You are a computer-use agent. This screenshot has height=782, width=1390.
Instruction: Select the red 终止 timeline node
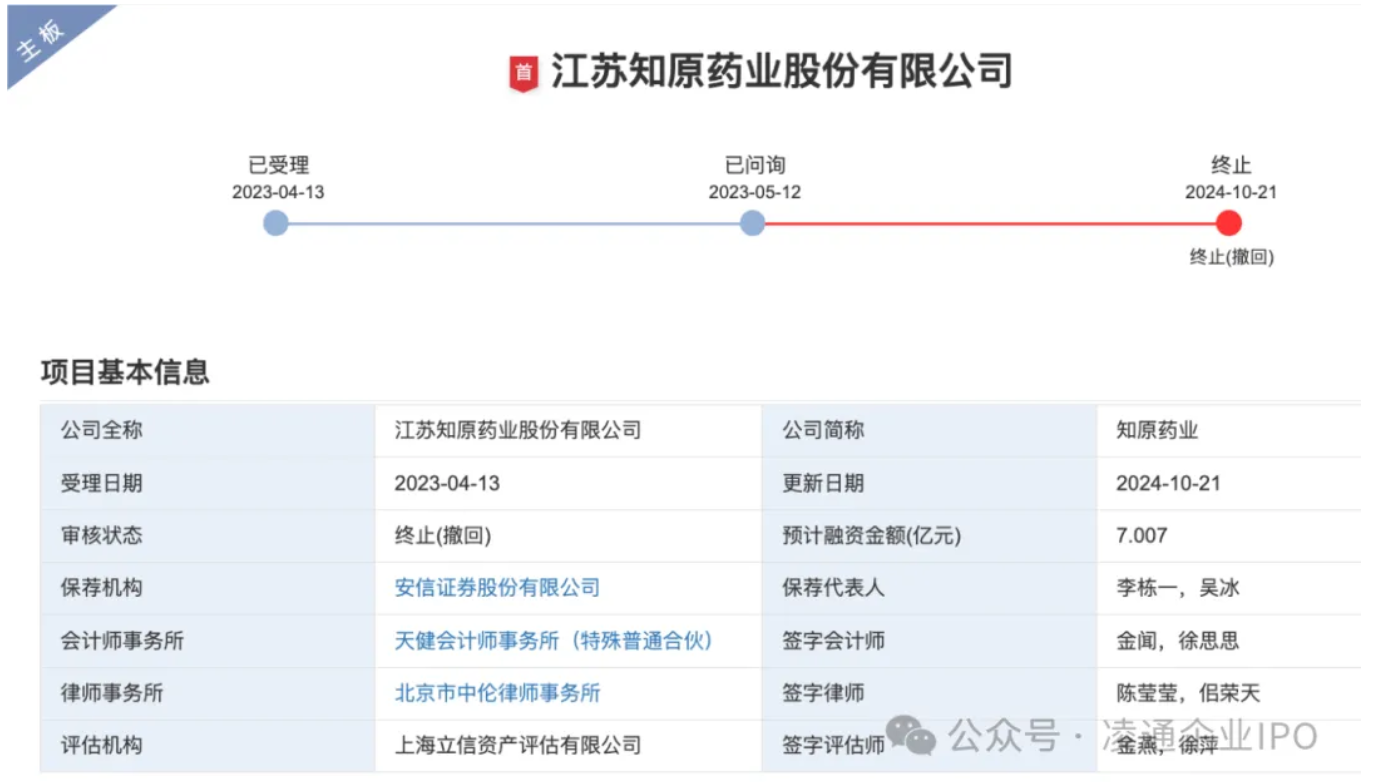click(x=1229, y=223)
